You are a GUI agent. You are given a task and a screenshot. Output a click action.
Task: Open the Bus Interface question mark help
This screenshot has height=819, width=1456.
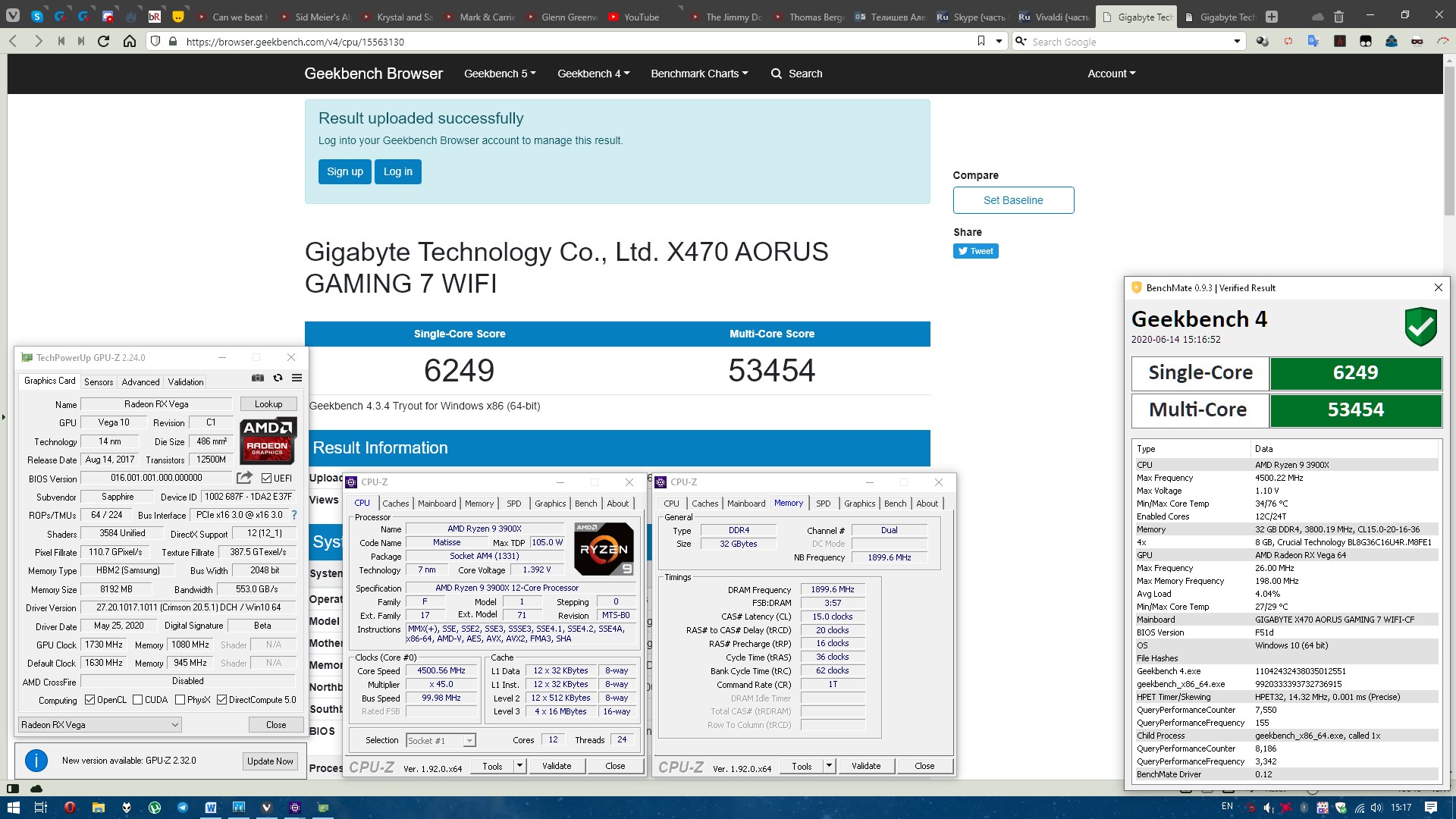(294, 515)
